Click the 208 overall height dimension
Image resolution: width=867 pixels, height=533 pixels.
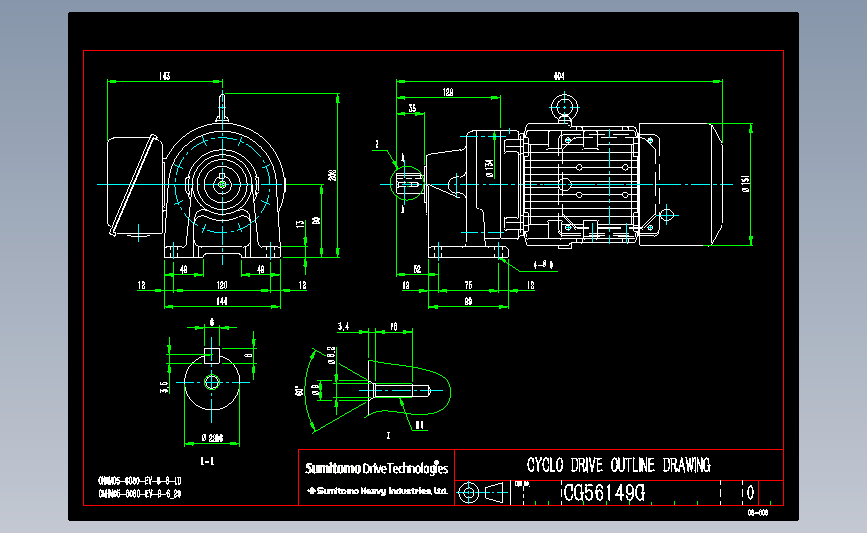(x=332, y=176)
